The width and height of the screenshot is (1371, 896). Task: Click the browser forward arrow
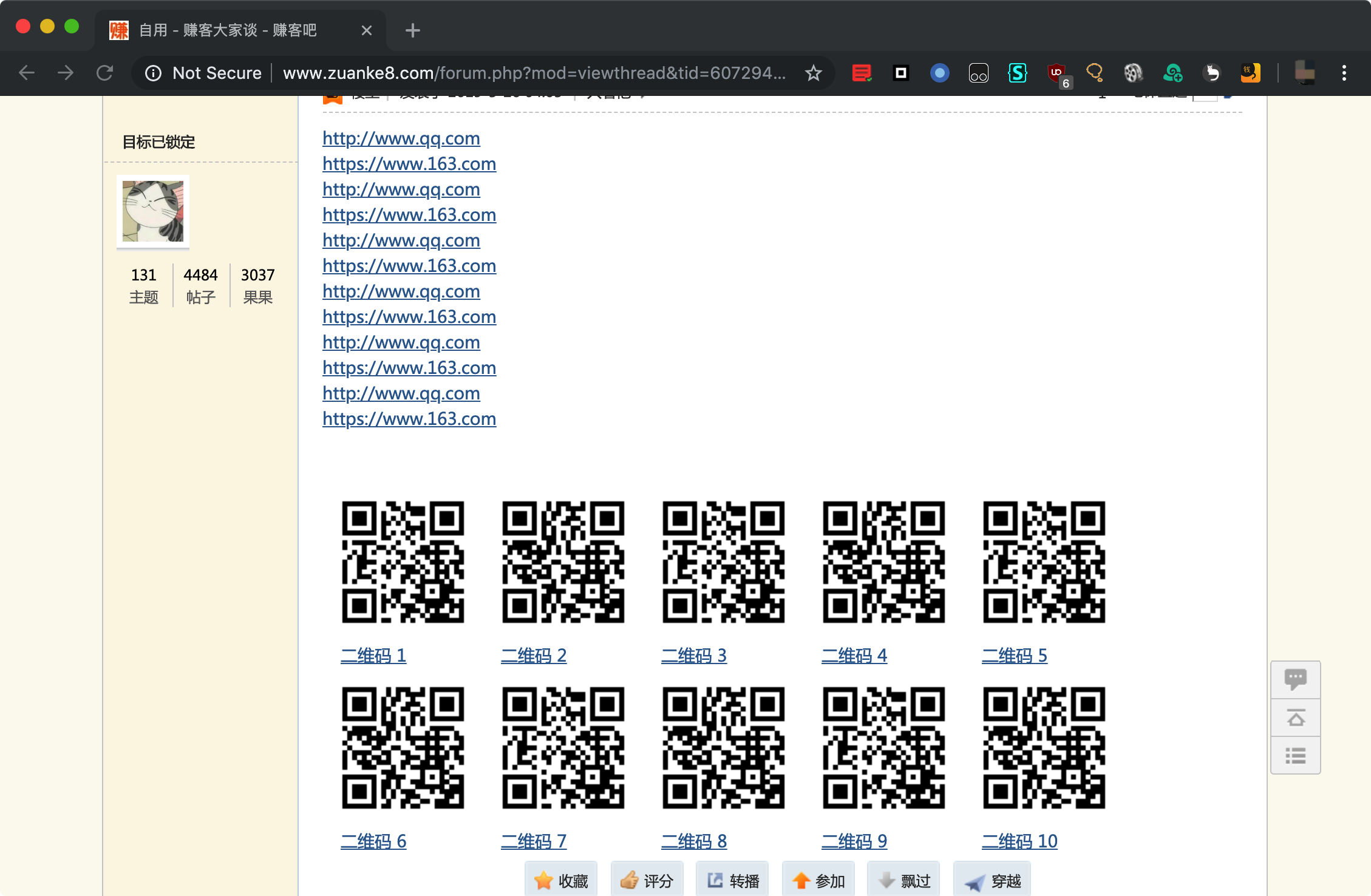point(66,73)
